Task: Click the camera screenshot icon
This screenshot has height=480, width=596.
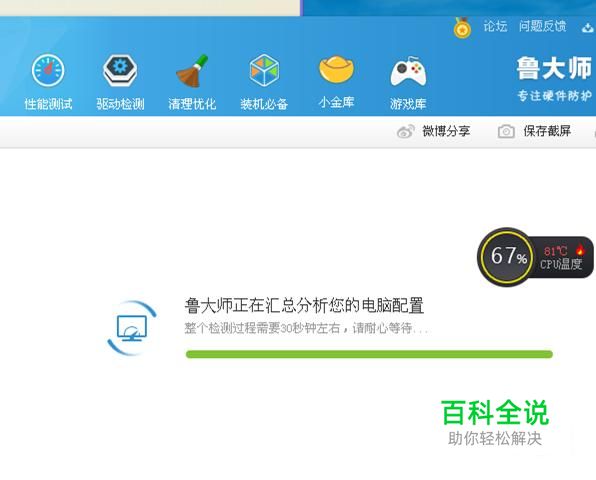Action: pos(506,131)
